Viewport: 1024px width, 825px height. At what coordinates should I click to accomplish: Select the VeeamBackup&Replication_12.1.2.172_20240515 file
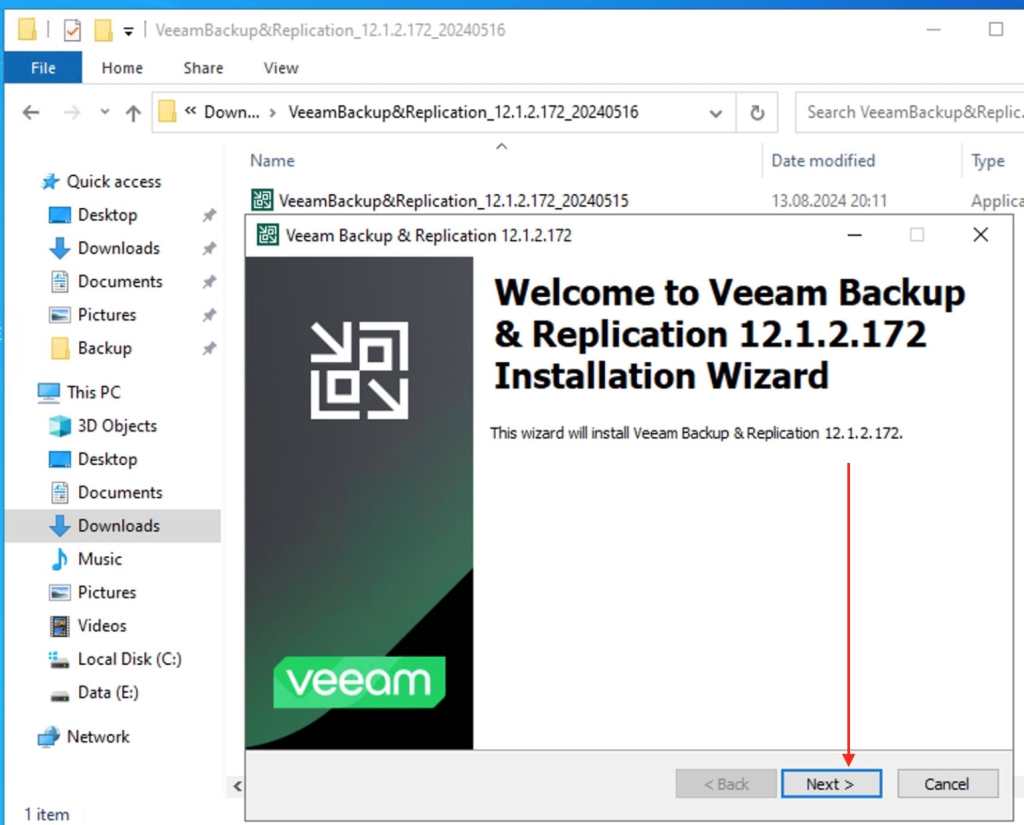[x=453, y=201]
